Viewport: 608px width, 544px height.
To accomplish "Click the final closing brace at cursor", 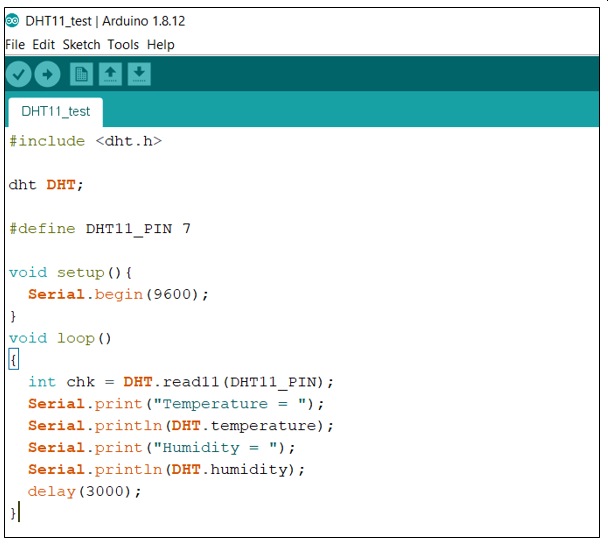I will pyautogui.click(x=13, y=513).
